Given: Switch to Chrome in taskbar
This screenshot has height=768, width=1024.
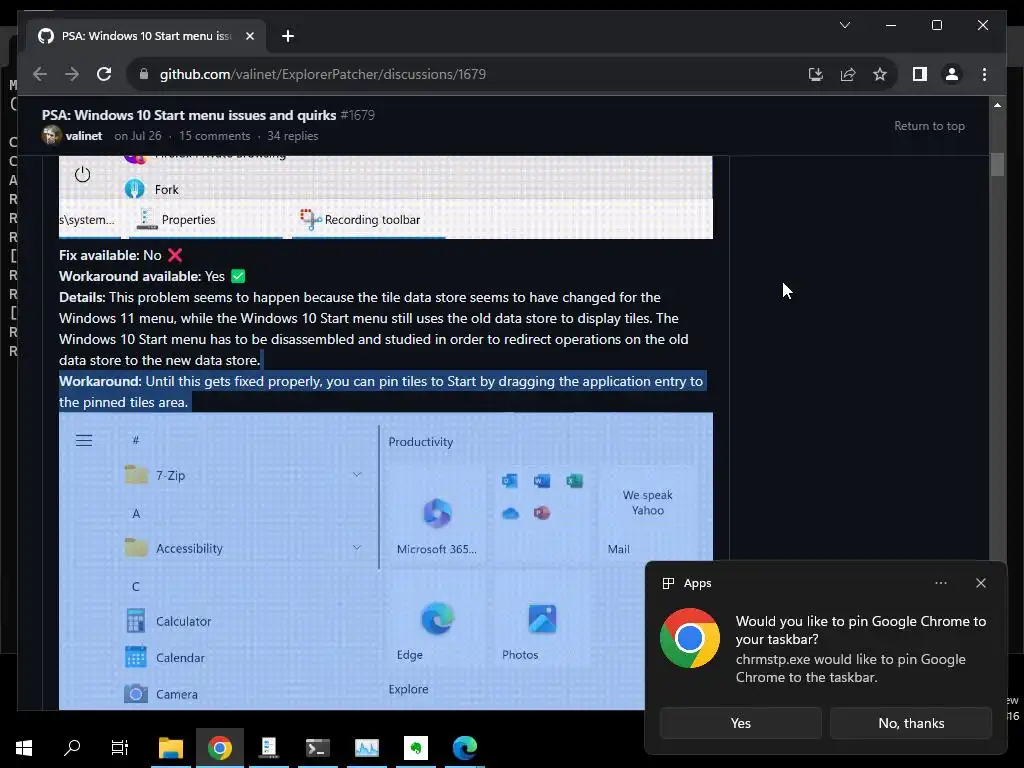Looking at the screenshot, I should (x=220, y=747).
